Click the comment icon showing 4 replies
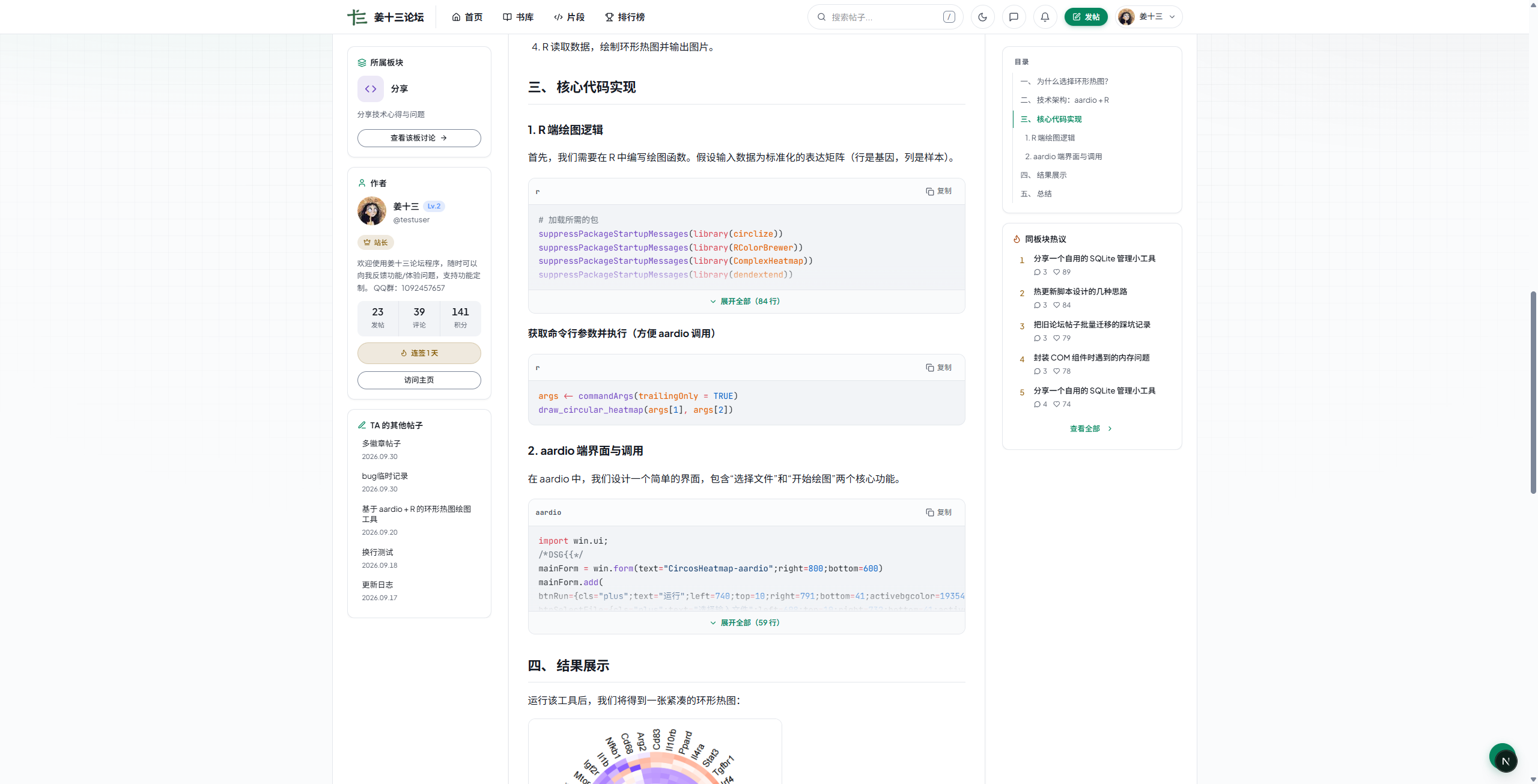The height and width of the screenshot is (784, 1538). pos(1037,404)
